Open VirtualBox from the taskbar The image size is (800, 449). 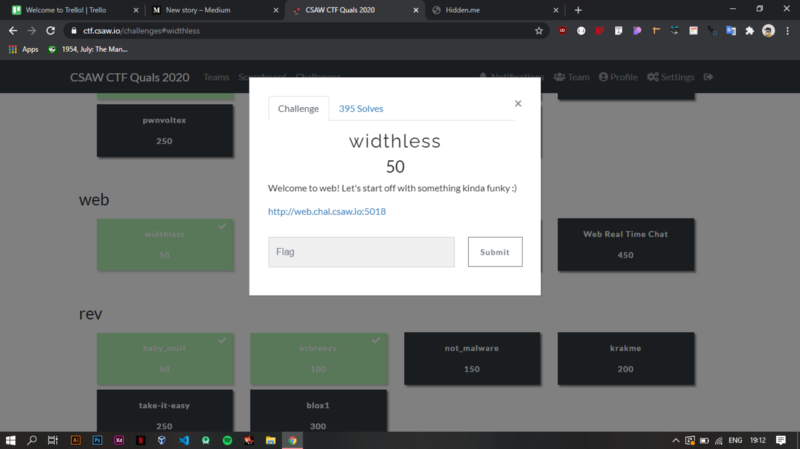[162, 440]
